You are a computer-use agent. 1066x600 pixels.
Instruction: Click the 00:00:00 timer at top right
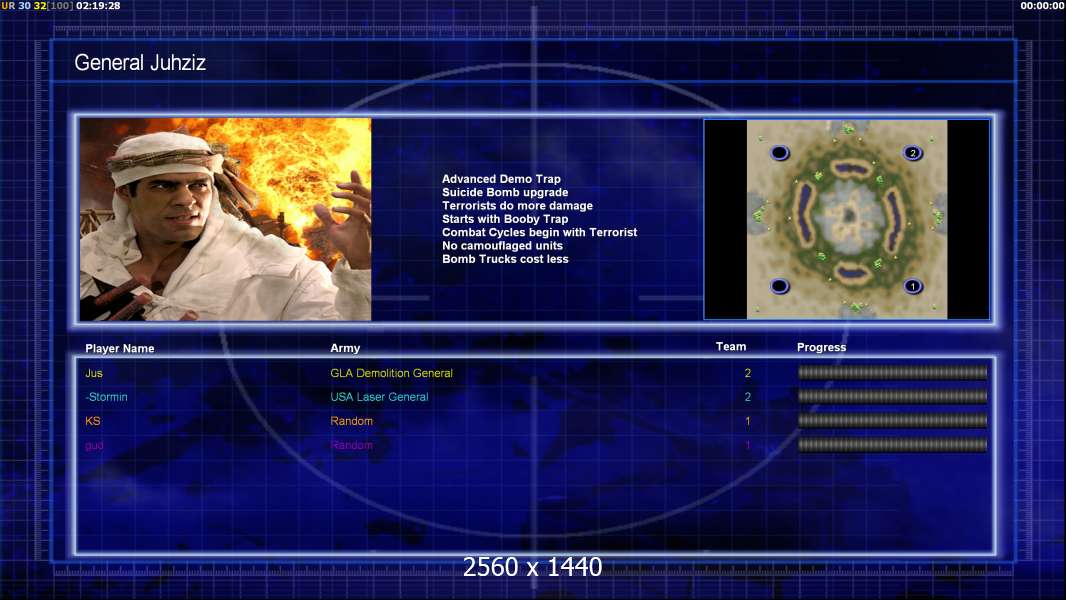click(1042, 5)
